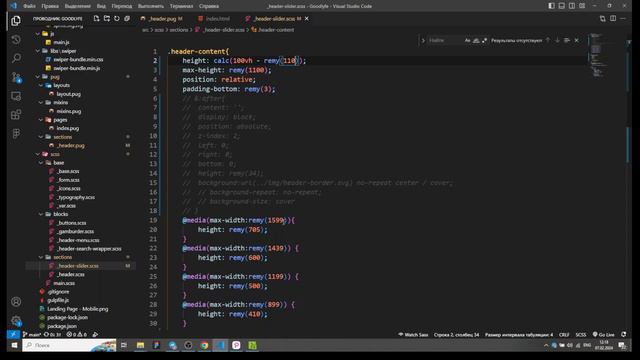Open swiper-bundle.min.css file
This screenshot has width=640, height=360.
pyautogui.click(x=78, y=59)
